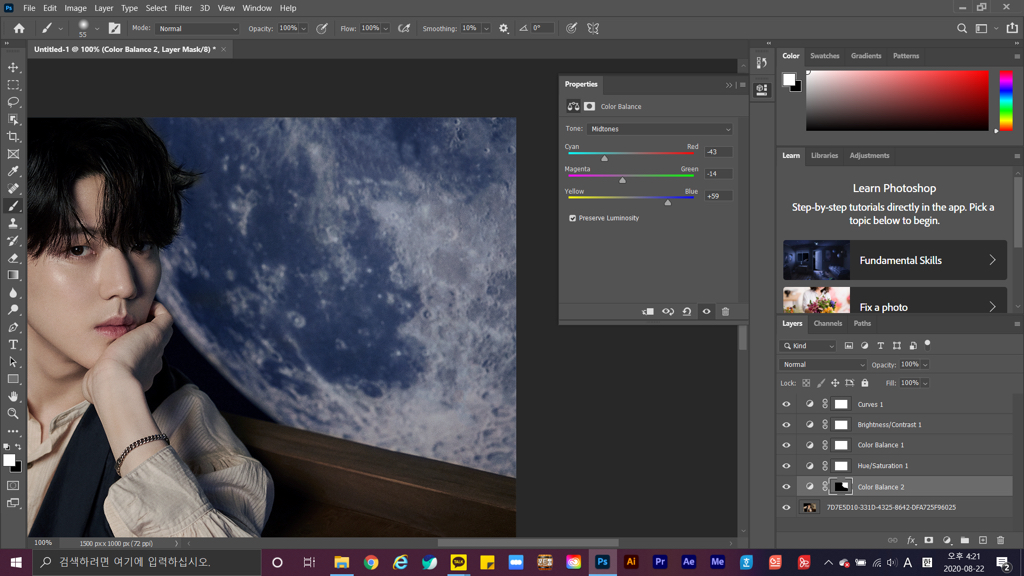This screenshot has height=576, width=1024.
Task: Open the brush Mode dropdown
Action: (197, 28)
